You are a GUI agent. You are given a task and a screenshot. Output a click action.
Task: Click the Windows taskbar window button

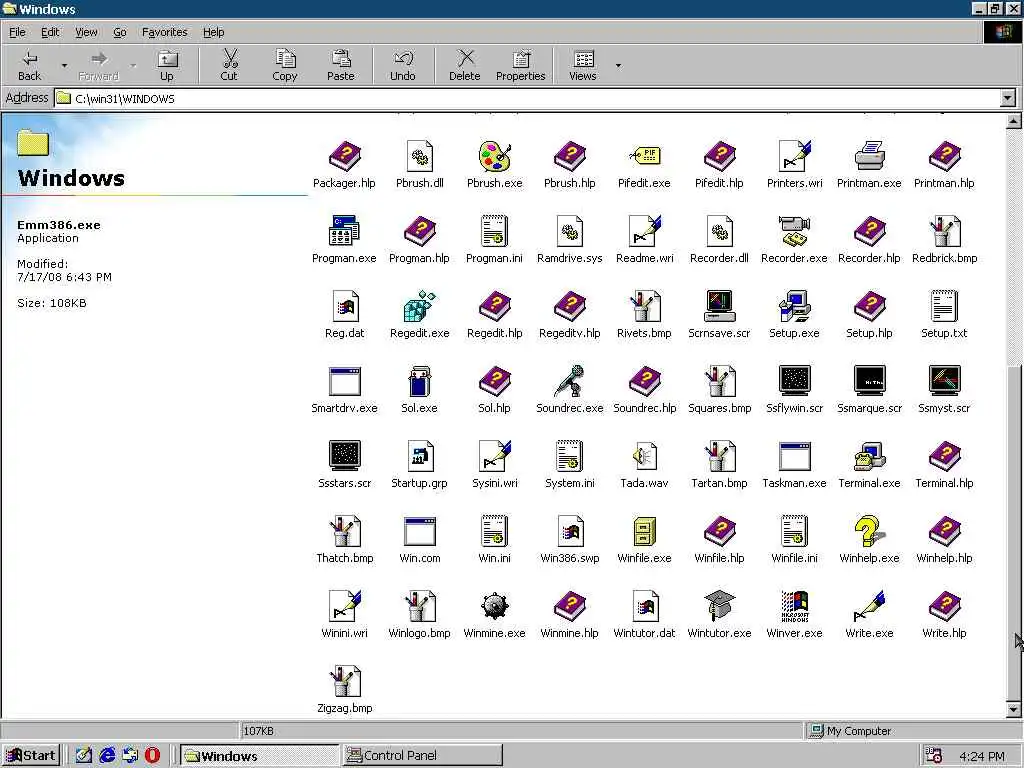[259, 756]
